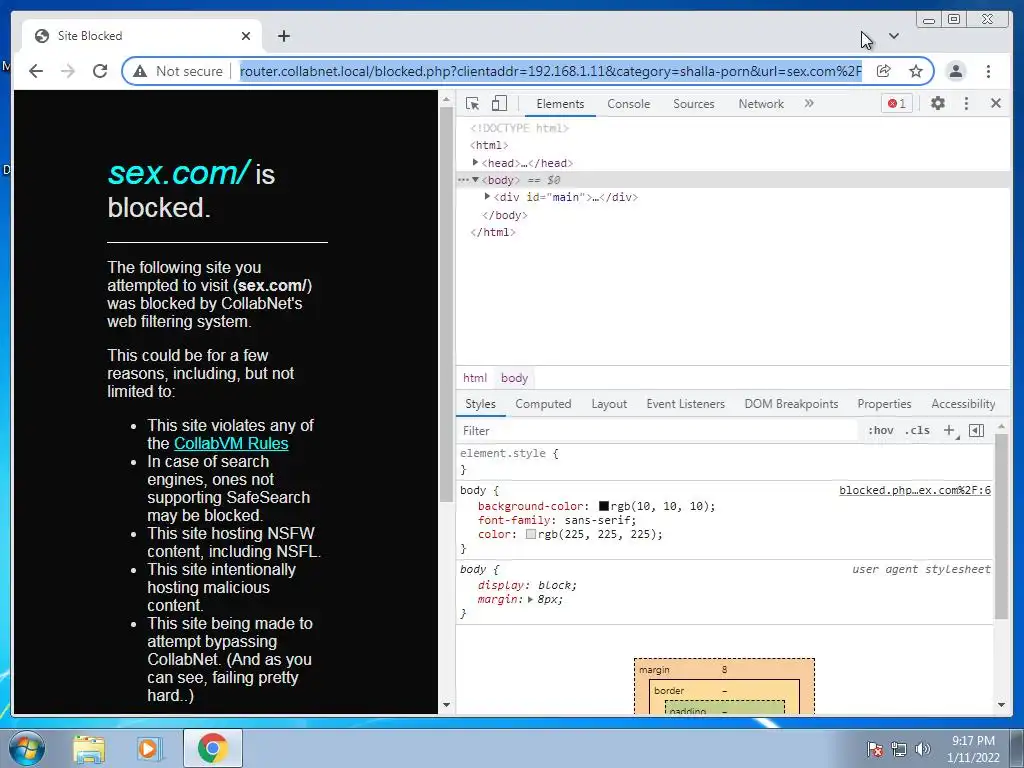
Task: Go back using the browser back arrow
Action: tap(36, 71)
